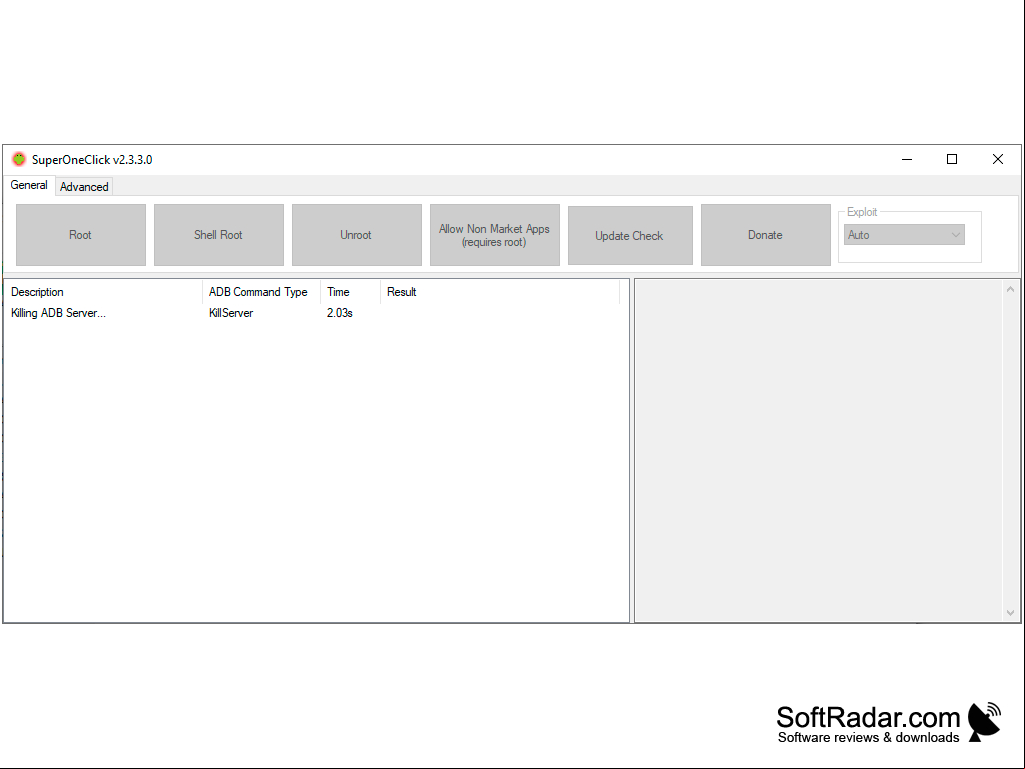Close the SuperOneClick window
The image size is (1025, 769).
(x=998, y=160)
